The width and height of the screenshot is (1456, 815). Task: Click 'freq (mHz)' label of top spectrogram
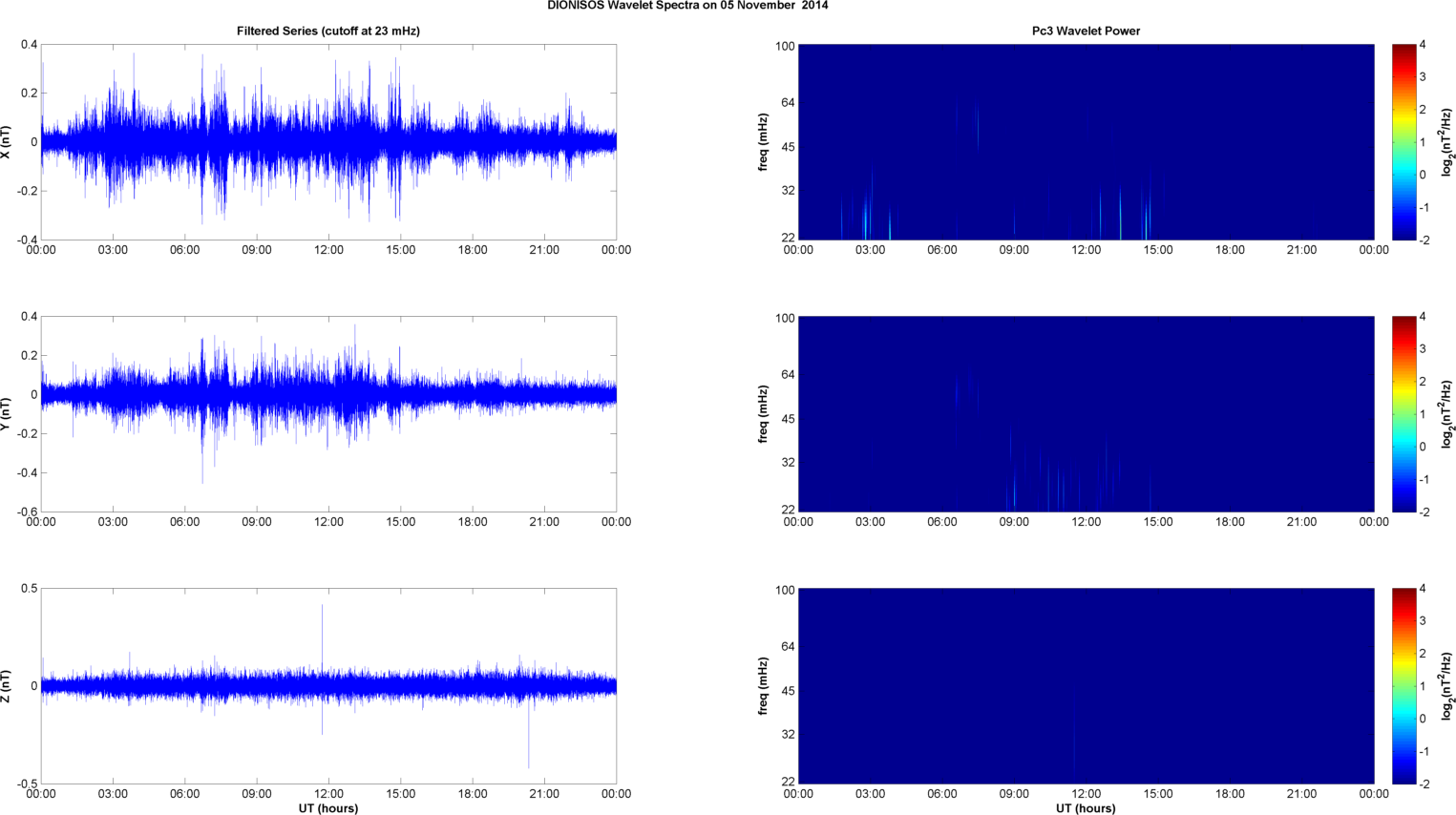click(764, 142)
